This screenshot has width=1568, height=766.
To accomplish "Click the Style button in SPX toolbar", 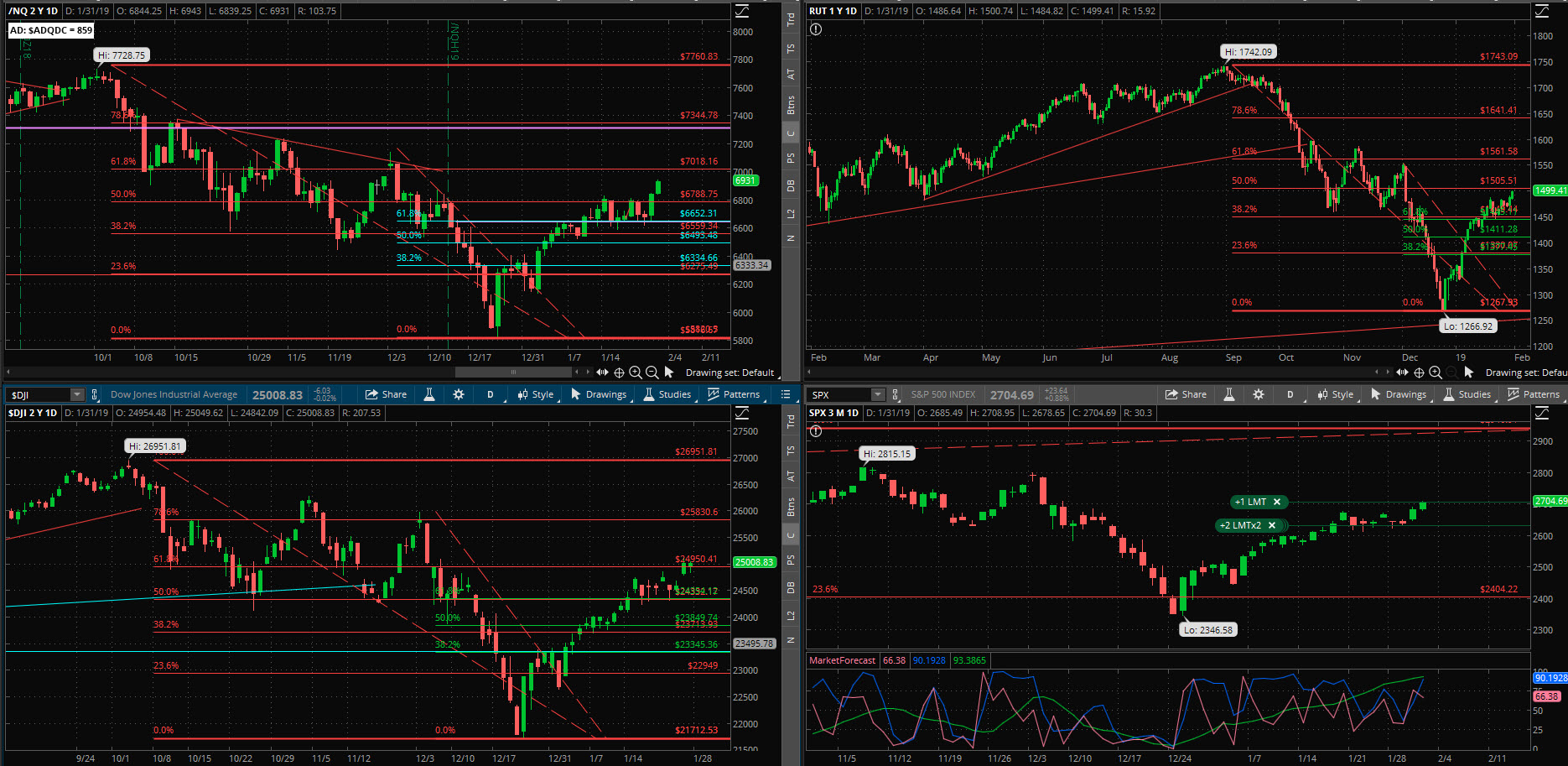I will (x=1336, y=394).
